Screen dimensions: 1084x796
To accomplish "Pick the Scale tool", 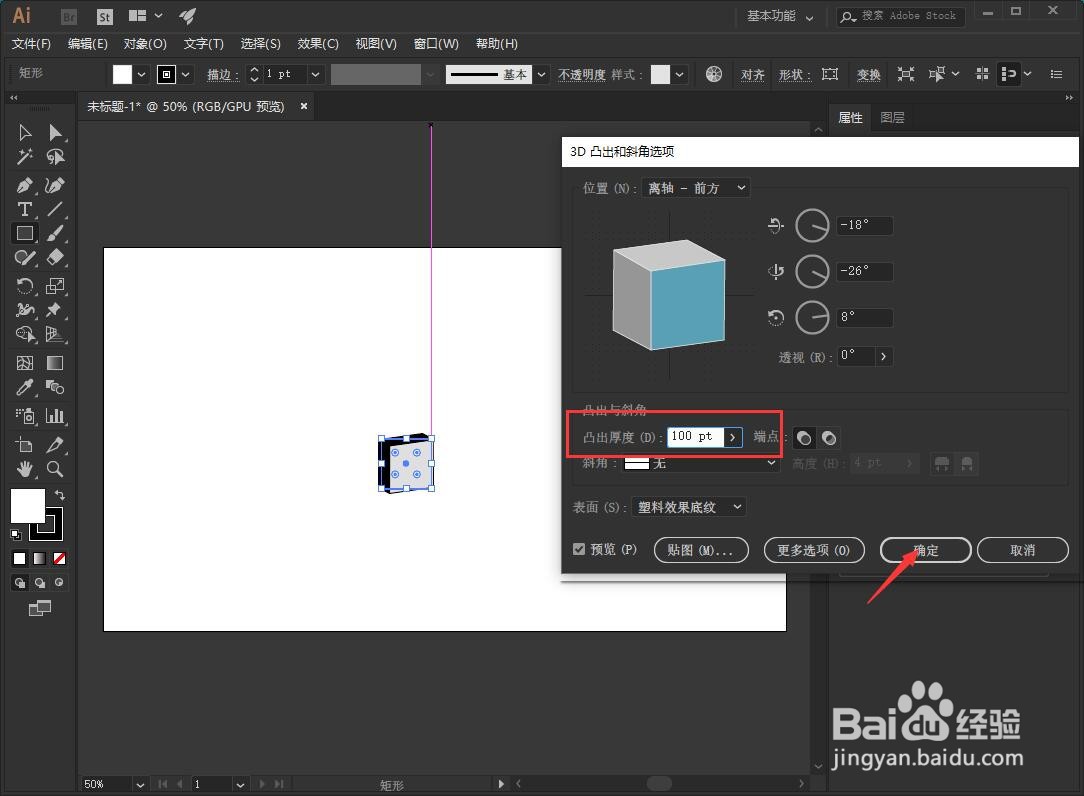I will pos(55,286).
